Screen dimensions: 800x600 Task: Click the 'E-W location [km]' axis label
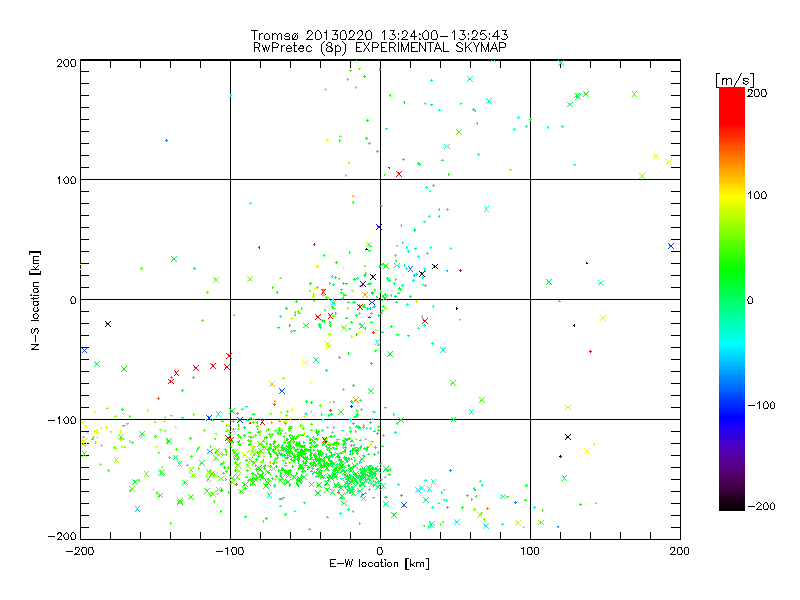tap(379, 564)
